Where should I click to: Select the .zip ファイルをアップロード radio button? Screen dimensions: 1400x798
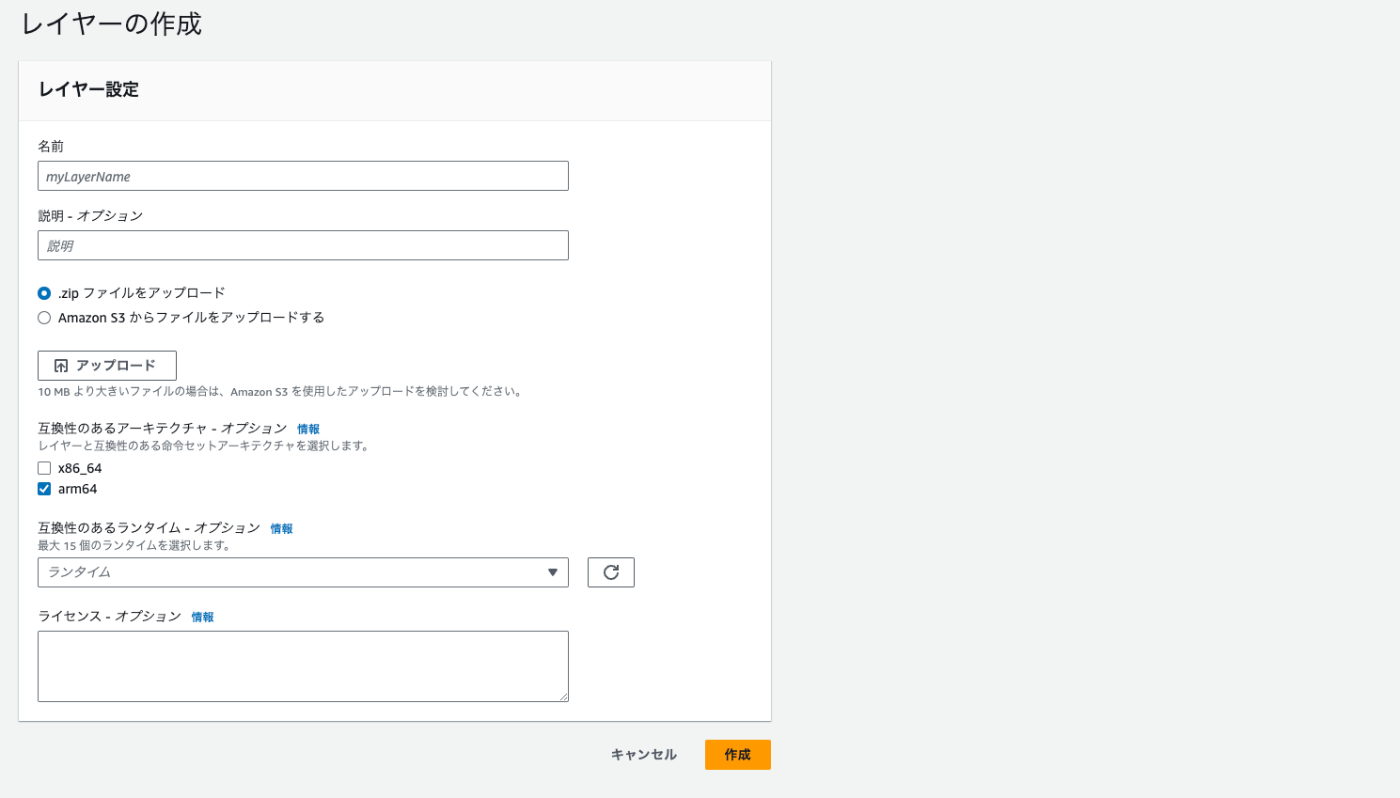tap(44, 293)
